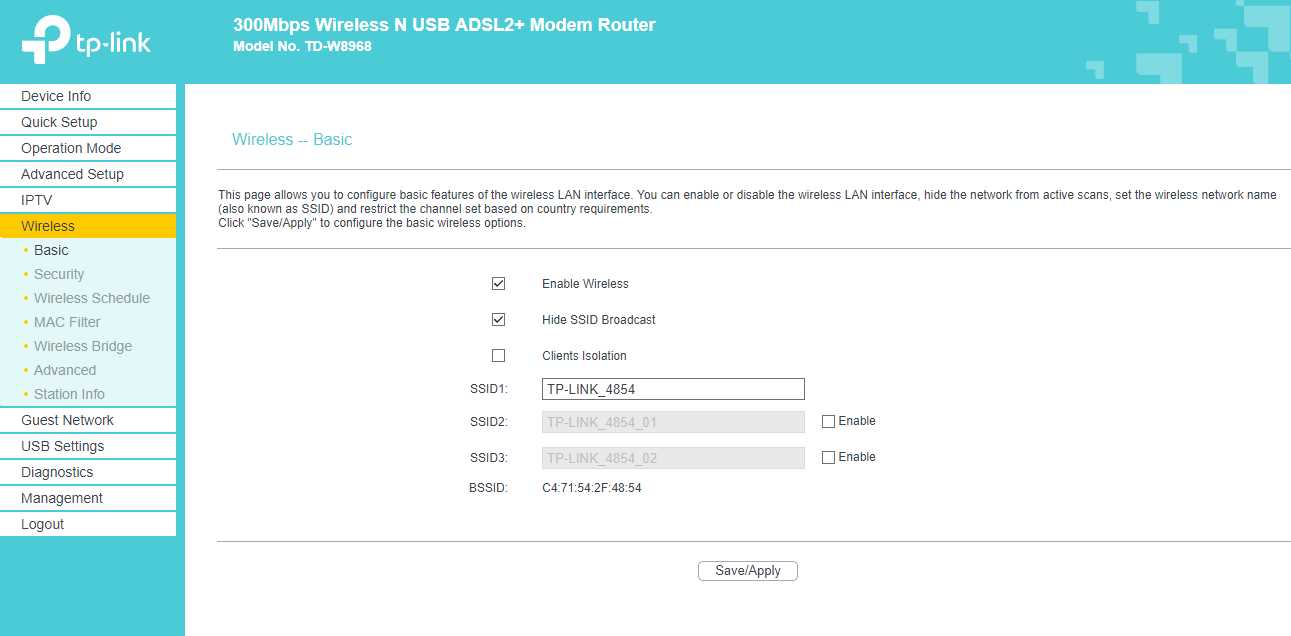Open Advanced Setup section
The width and height of the screenshot is (1291, 636).
point(88,174)
